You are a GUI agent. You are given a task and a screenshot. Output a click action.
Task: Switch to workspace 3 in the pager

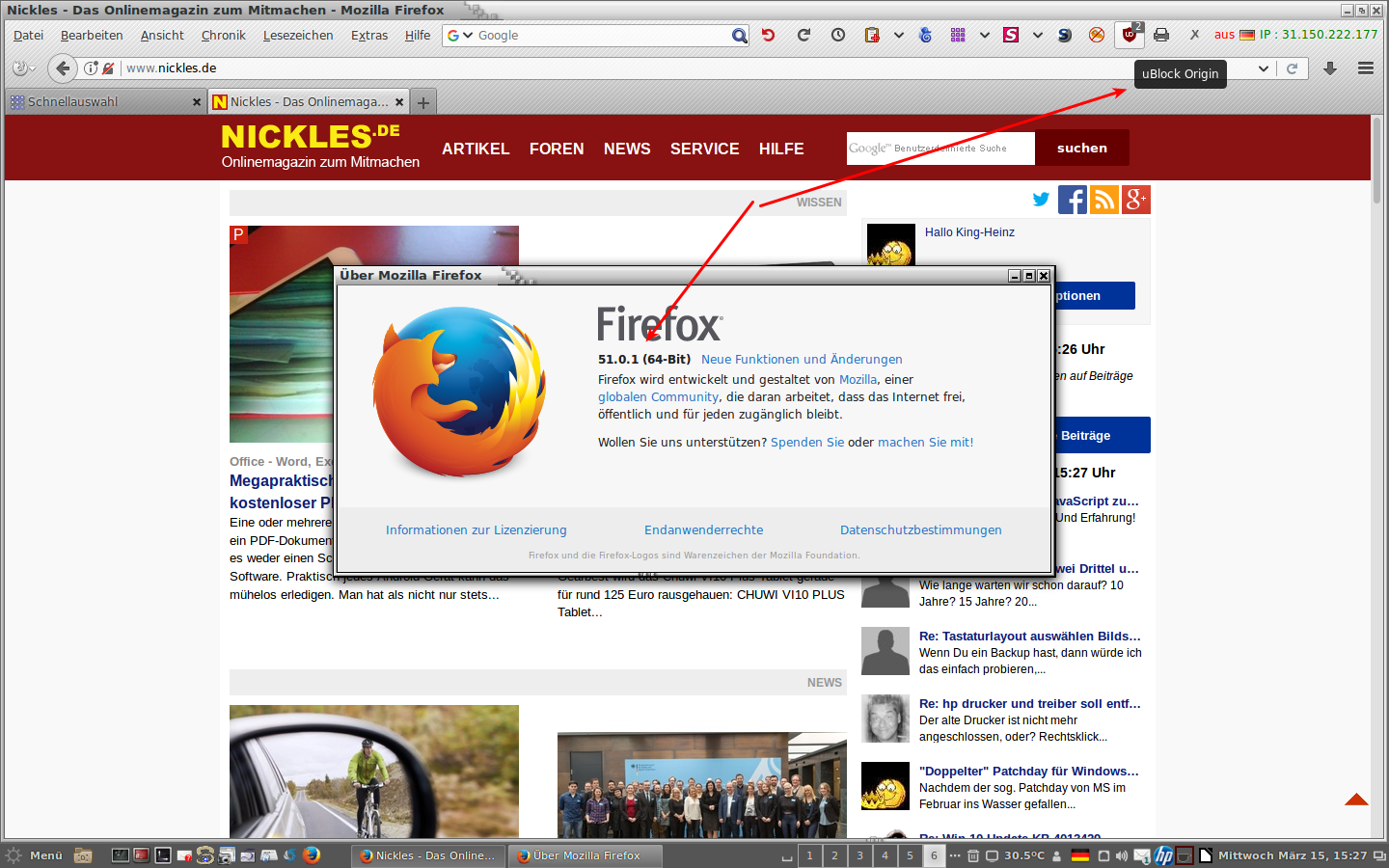pyautogui.click(x=859, y=855)
